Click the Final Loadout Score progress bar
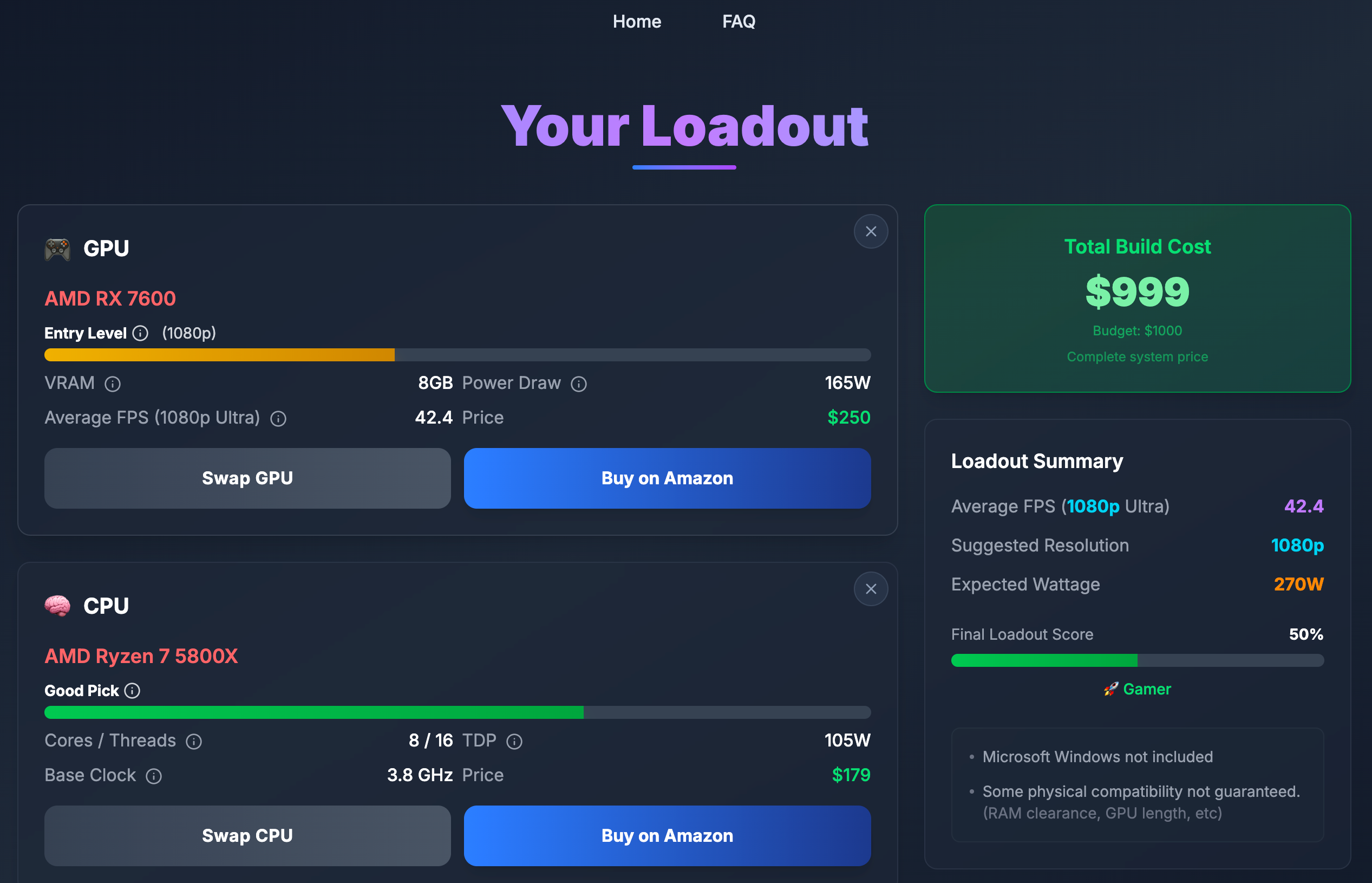The width and height of the screenshot is (1372, 883). pyautogui.click(x=1136, y=660)
